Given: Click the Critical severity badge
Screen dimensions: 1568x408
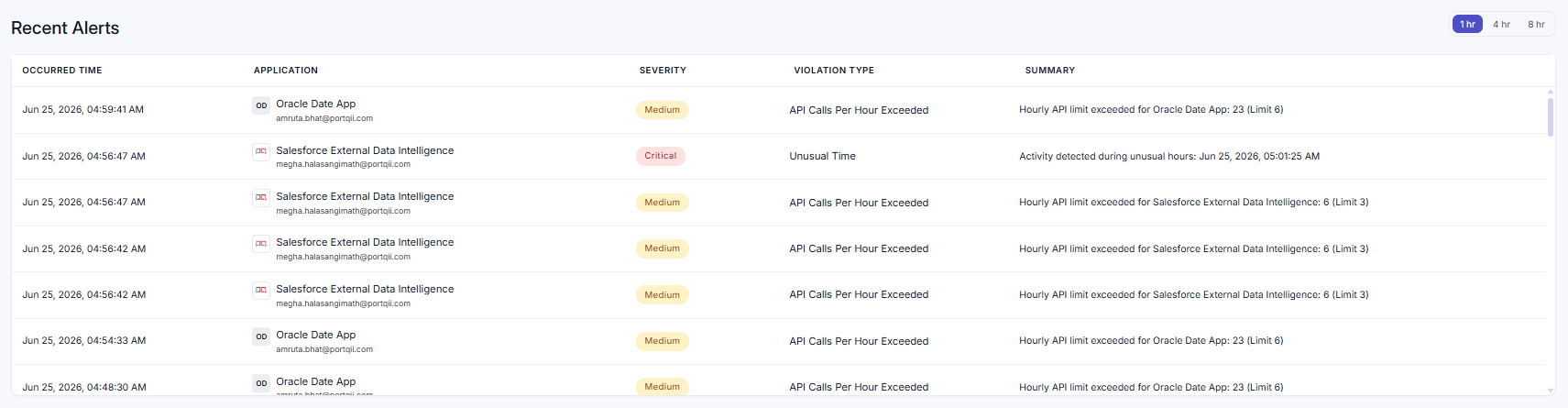Looking at the screenshot, I should (x=661, y=156).
